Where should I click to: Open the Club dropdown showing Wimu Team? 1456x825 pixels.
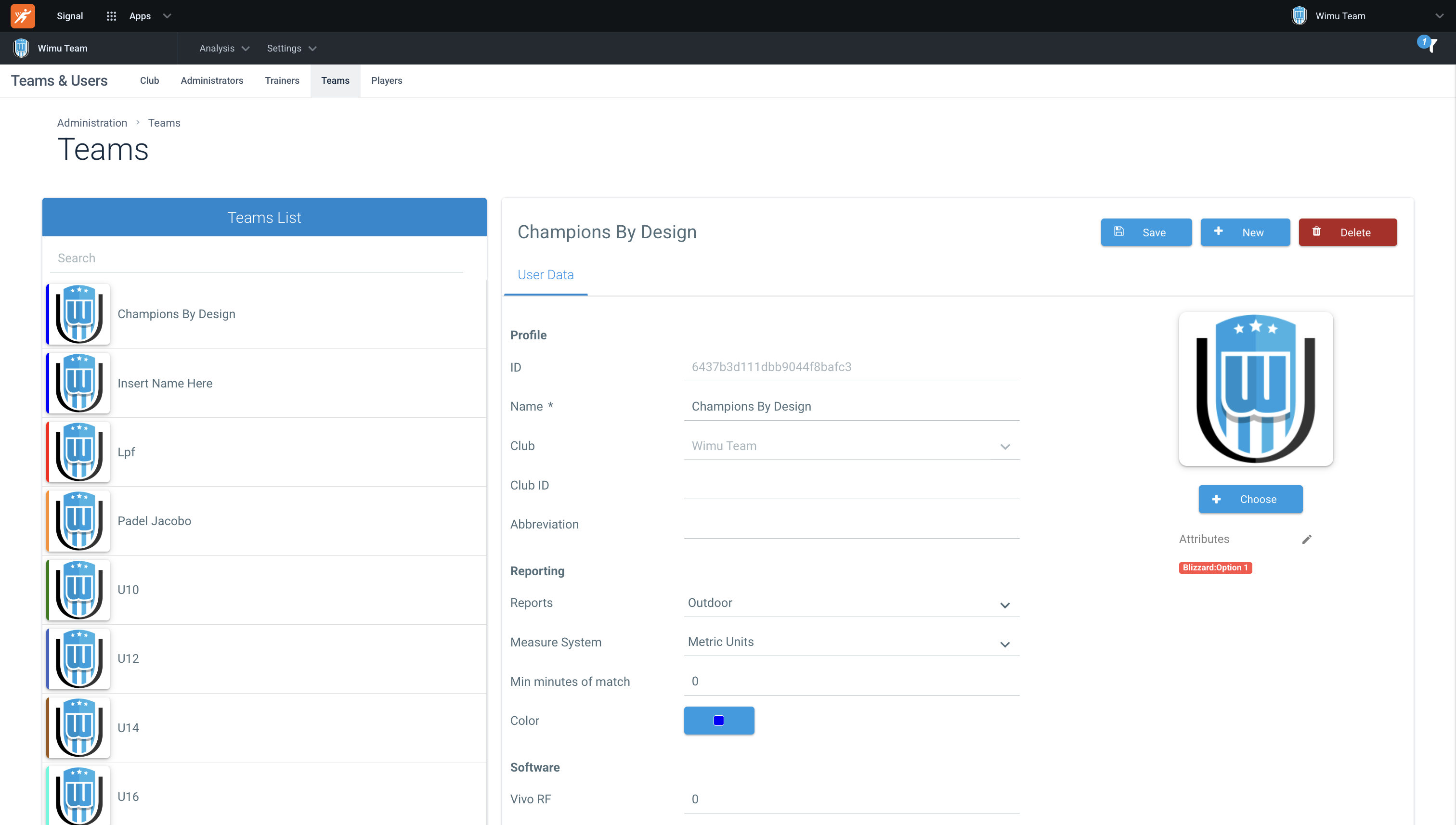click(x=851, y=446)
